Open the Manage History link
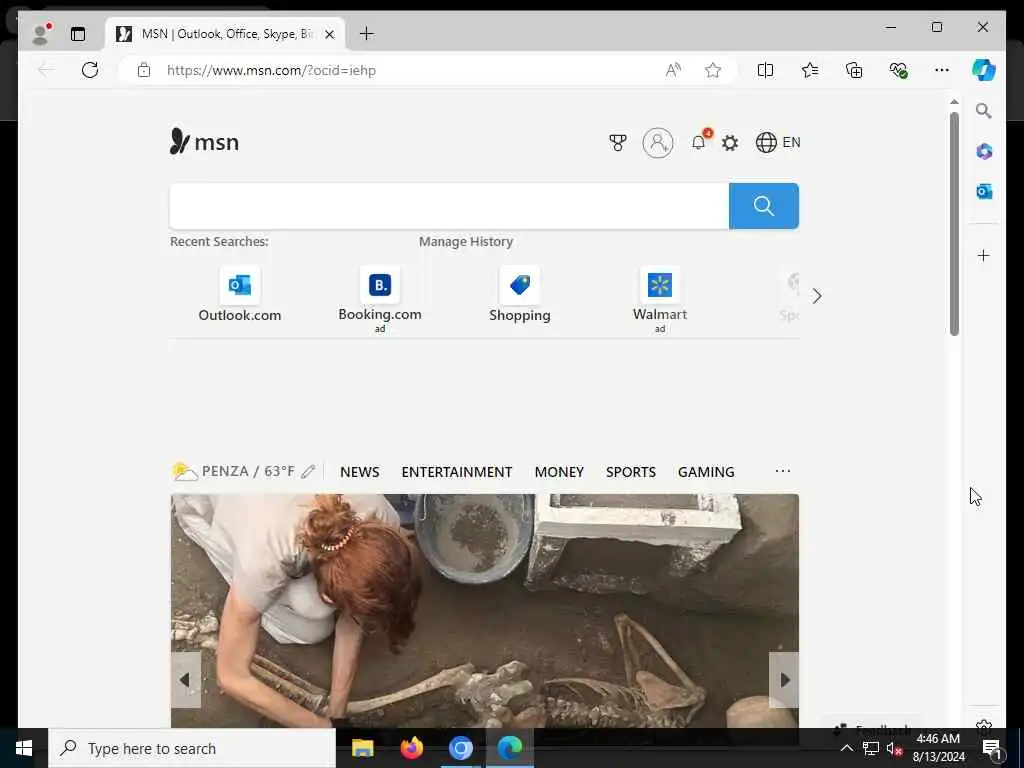This screenshot has width=1024, height=768. [466, 242]
